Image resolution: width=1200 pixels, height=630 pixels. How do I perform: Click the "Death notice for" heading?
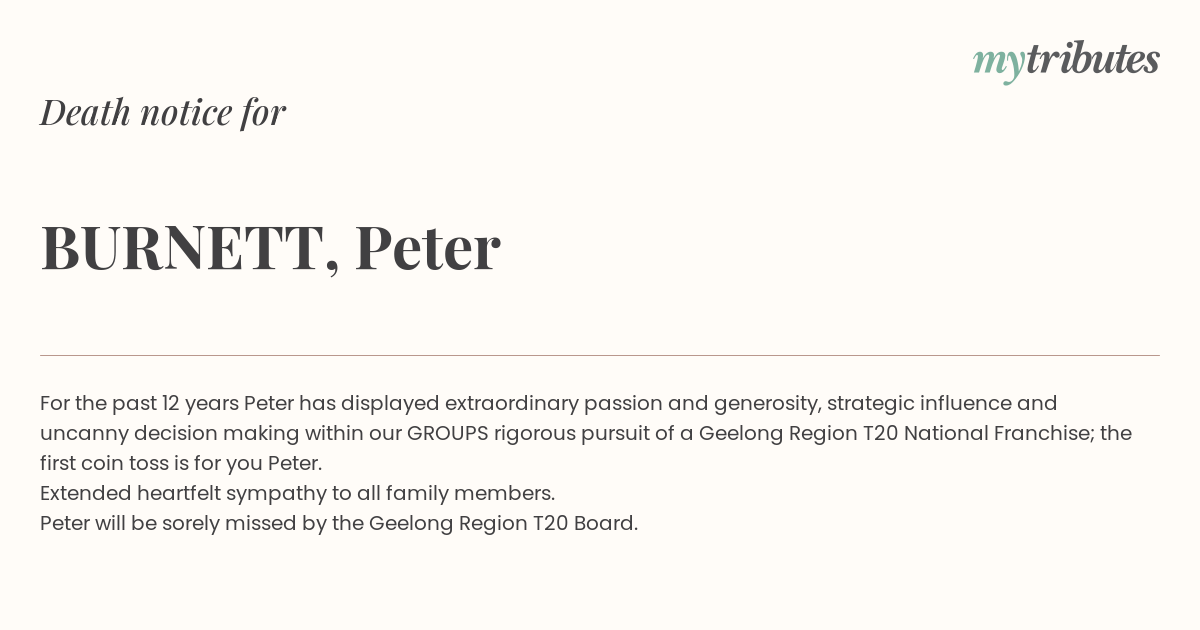163,112
